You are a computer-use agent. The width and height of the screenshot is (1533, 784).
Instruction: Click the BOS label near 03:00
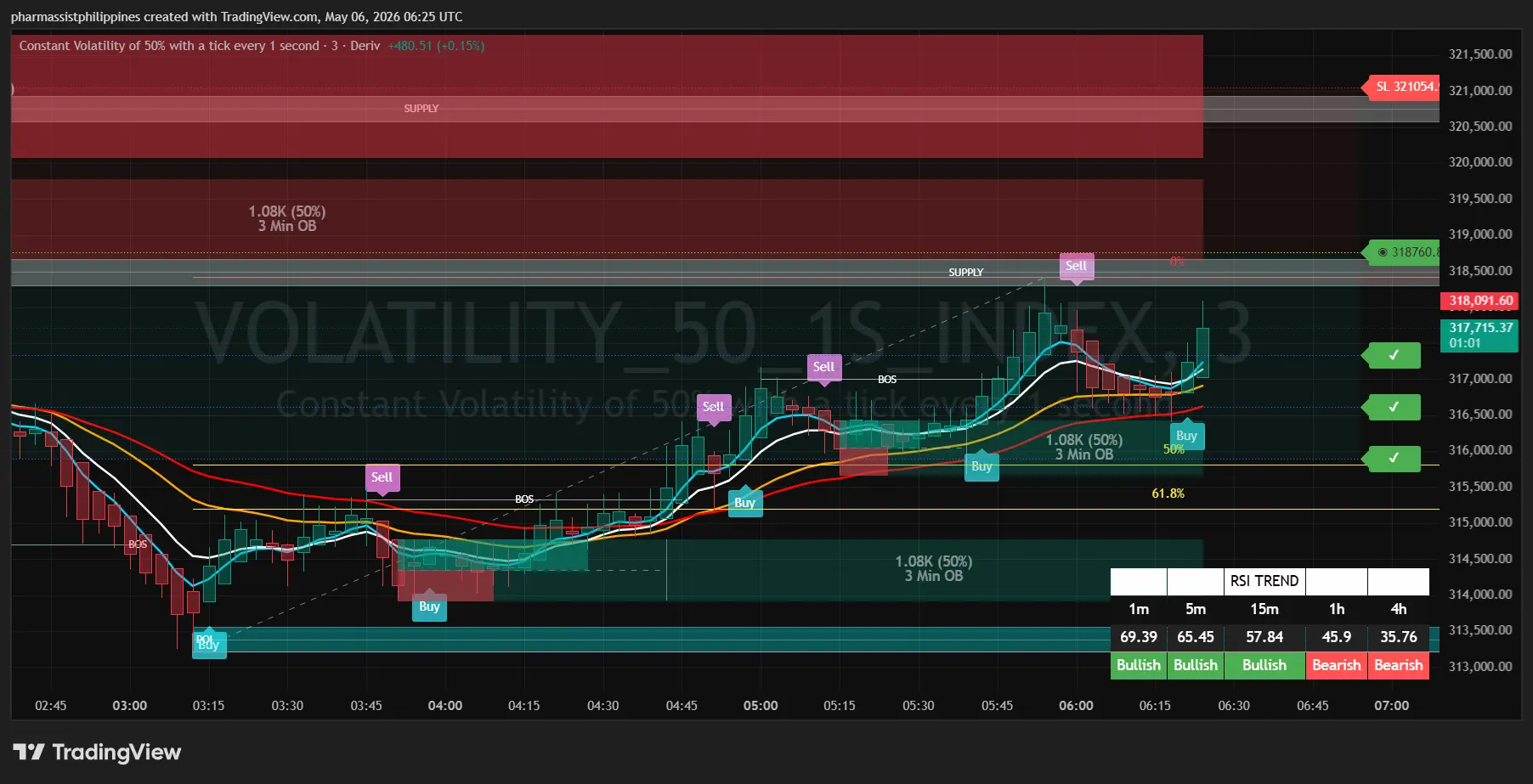[138, 544]
